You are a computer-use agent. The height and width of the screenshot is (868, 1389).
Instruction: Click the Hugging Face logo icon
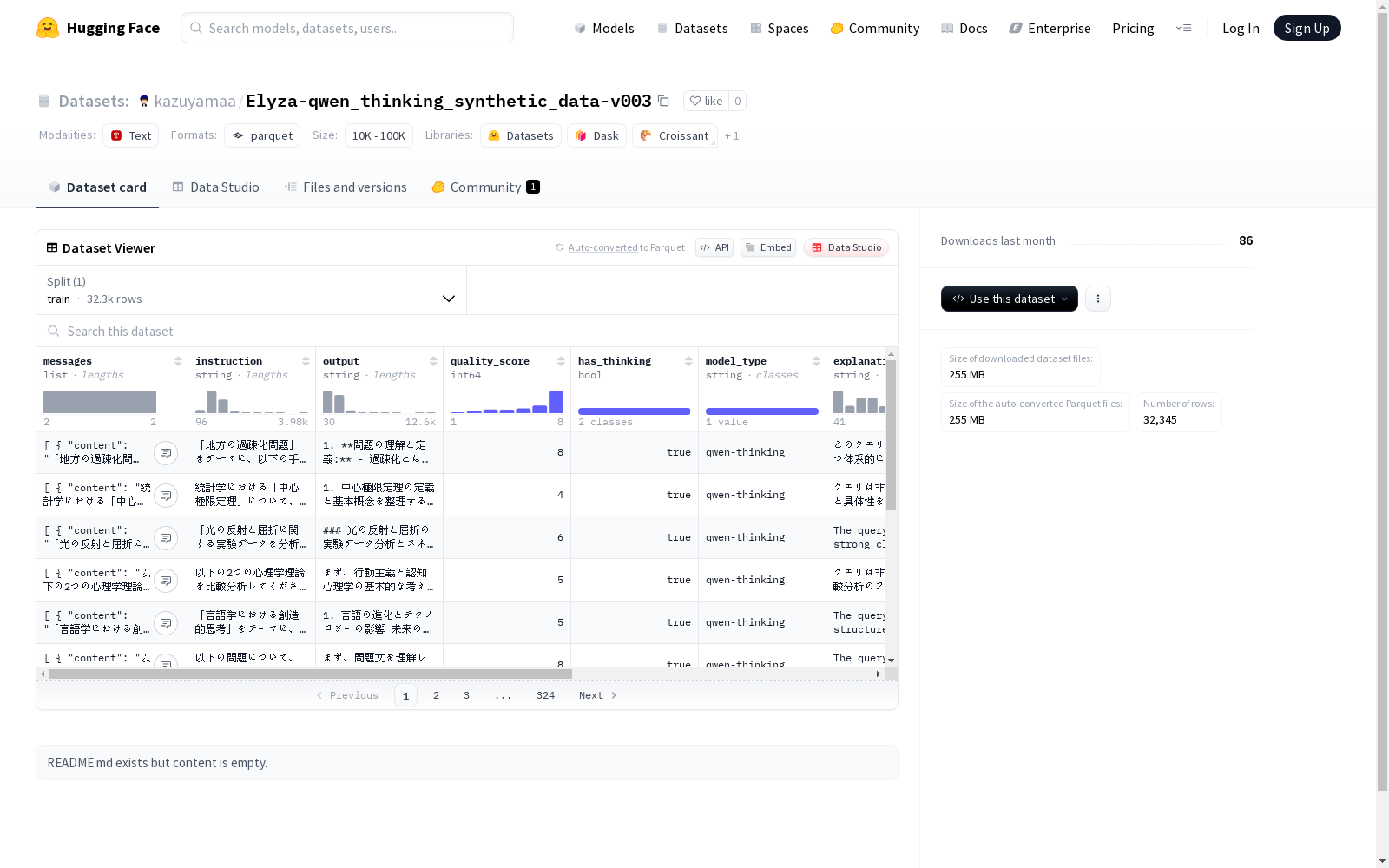[x=48, y=28]
